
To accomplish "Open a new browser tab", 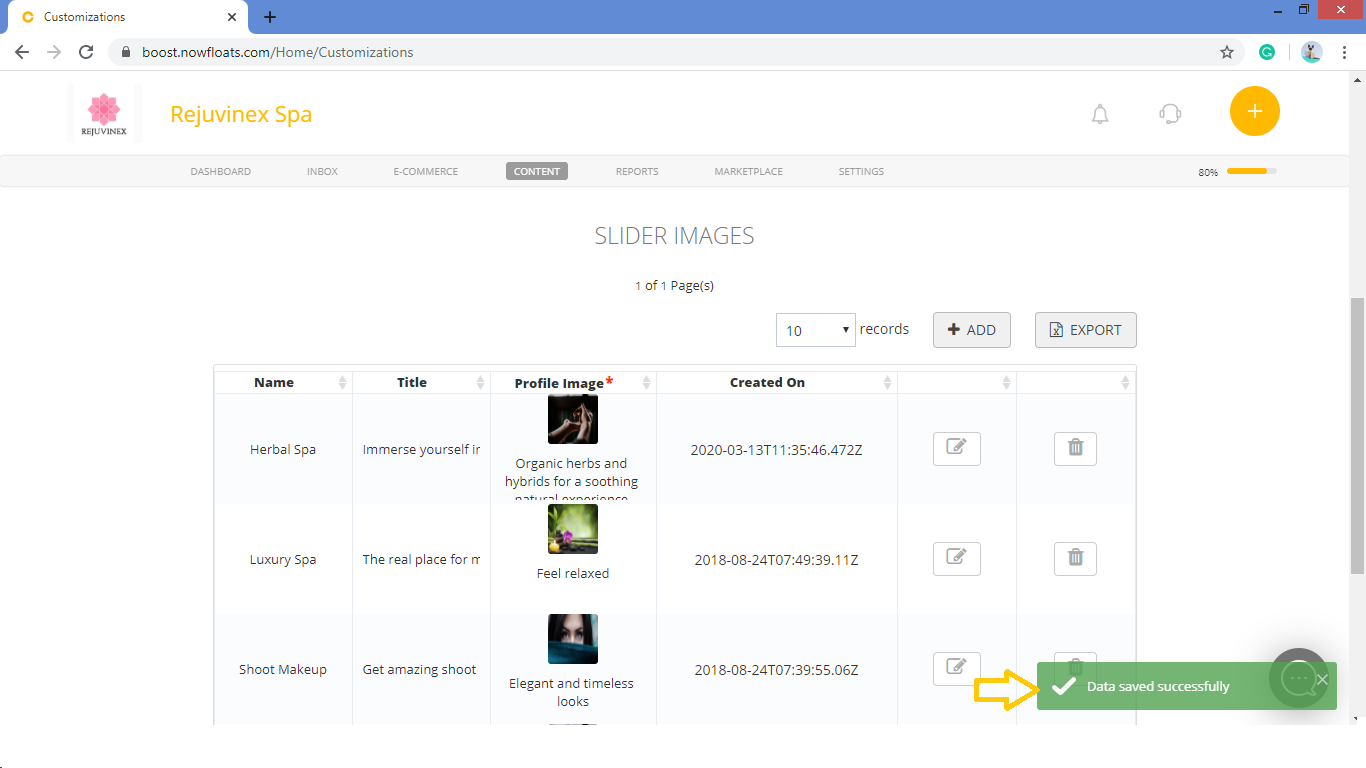I will [270, 17].
